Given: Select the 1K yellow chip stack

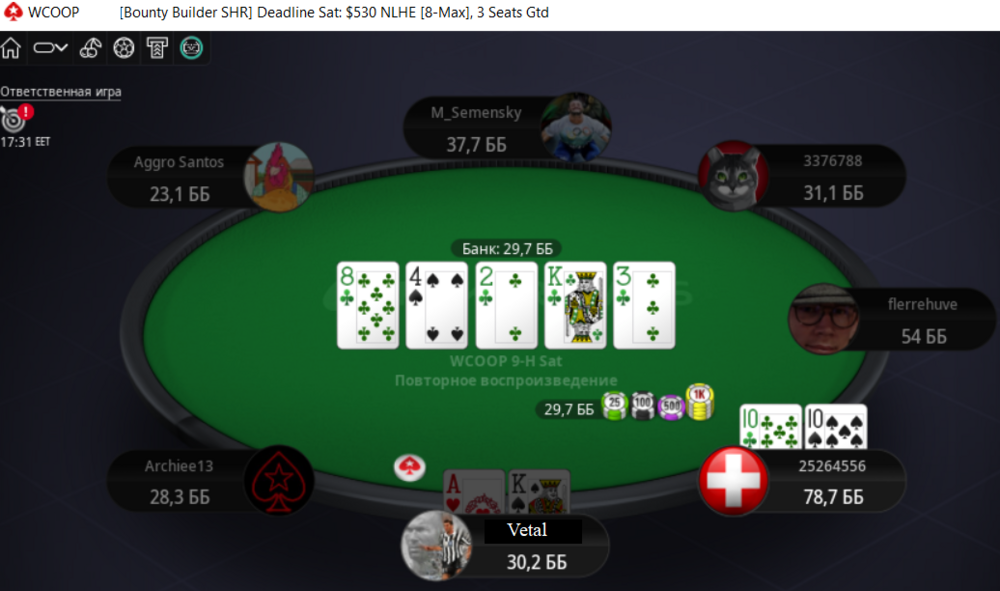Looking at the screenshot, I should coord(700,402).
